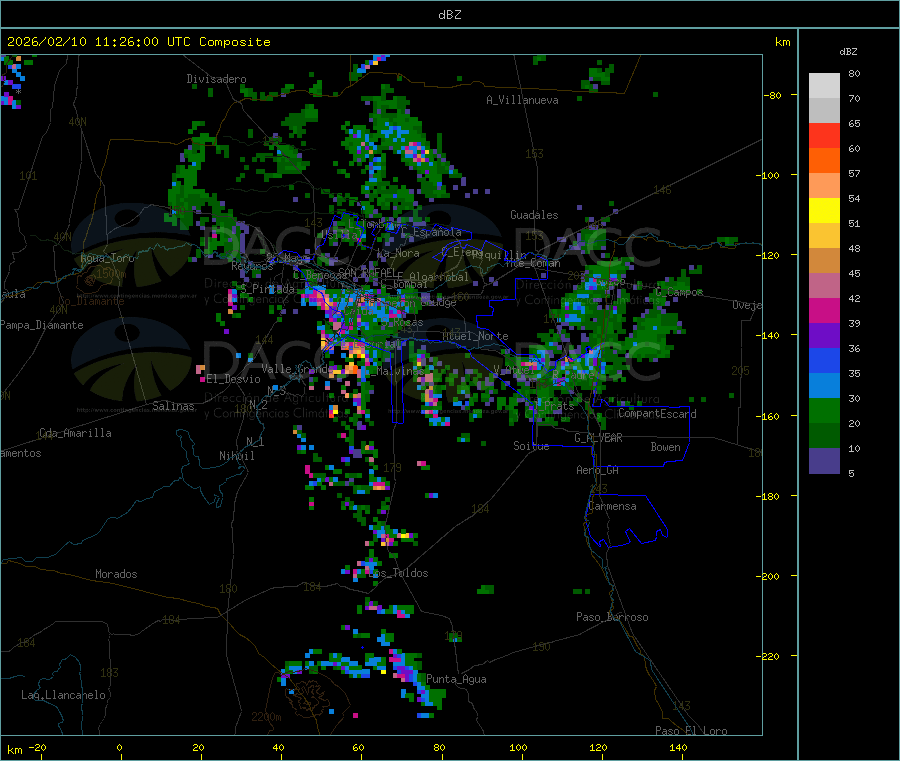Click the La_Nora place label

coord(398,253)
